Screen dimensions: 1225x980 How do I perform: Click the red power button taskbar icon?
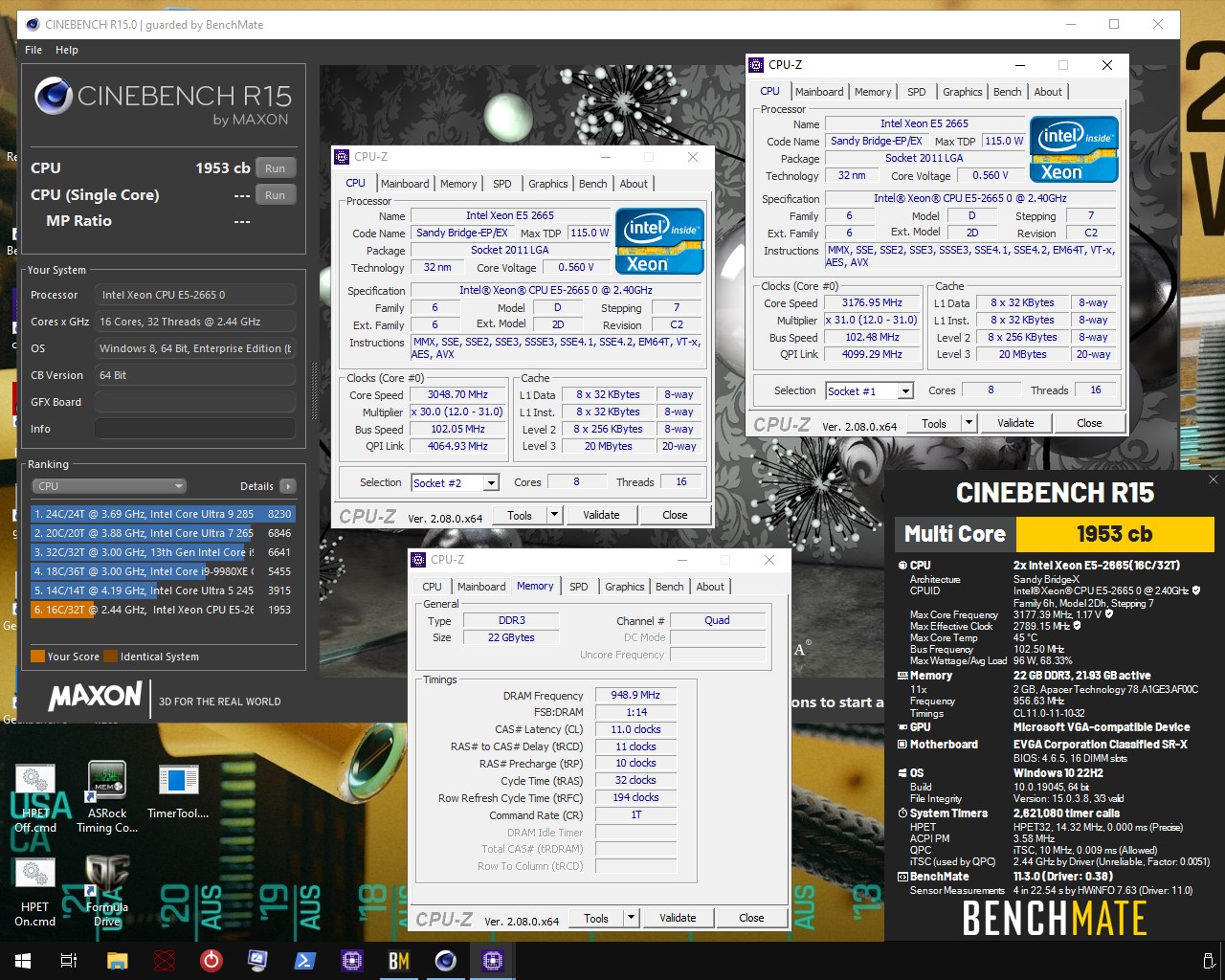[212, 961]
